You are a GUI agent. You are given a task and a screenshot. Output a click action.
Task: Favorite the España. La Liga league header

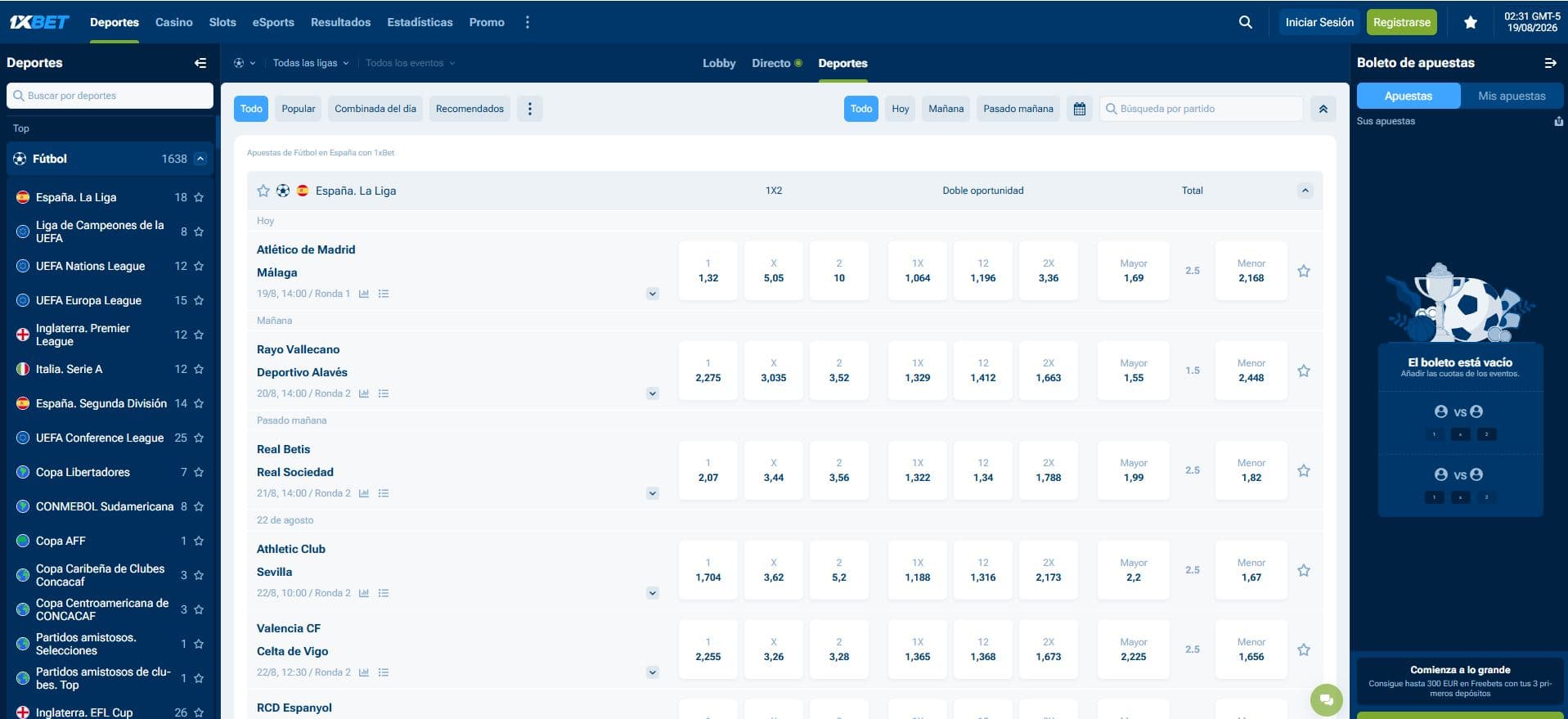(263, 191)
